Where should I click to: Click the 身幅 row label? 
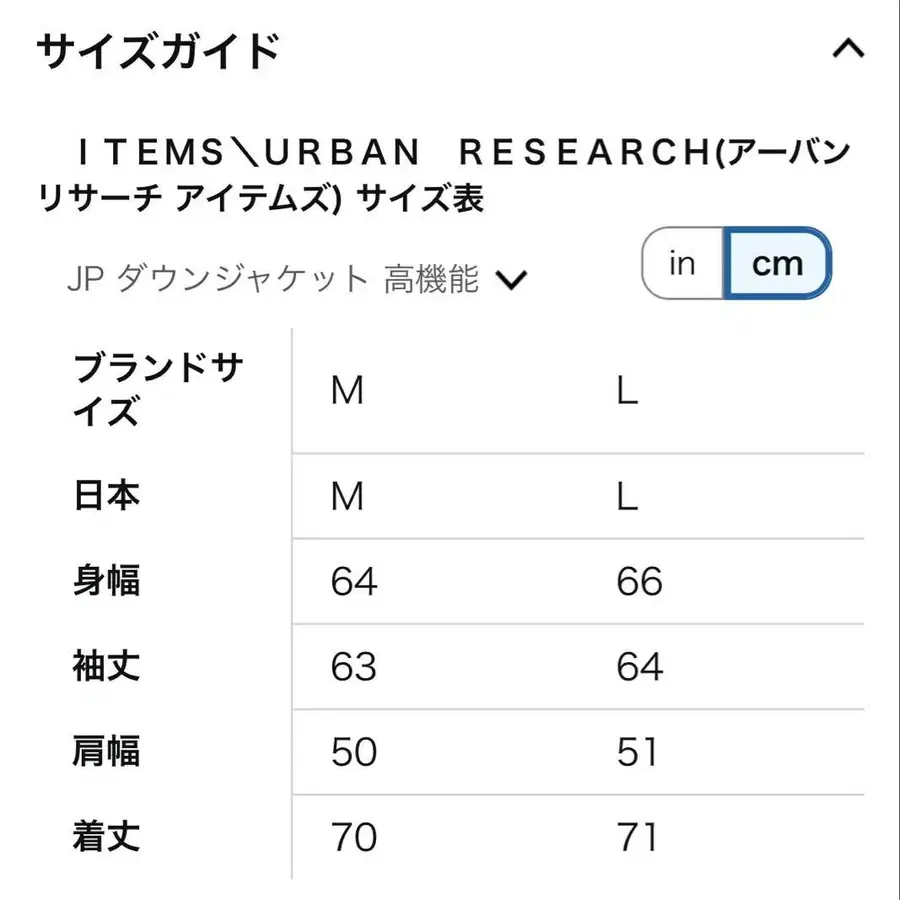point(105,583)
